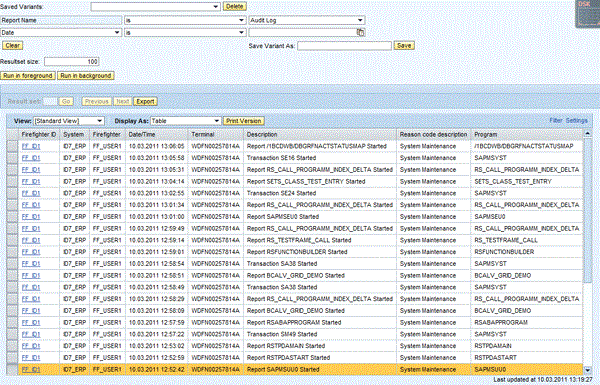Open FF_ID1 link in the 13:06:05 row
600x385 pixels.
point(31,146)
